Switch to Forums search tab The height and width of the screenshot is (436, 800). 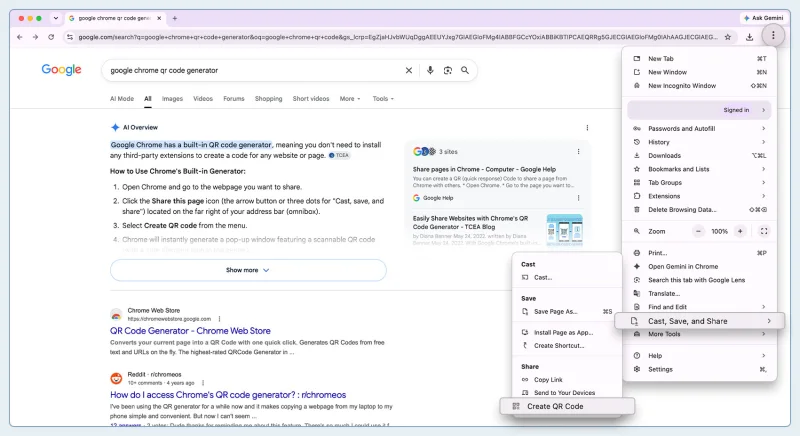(234, 99)
